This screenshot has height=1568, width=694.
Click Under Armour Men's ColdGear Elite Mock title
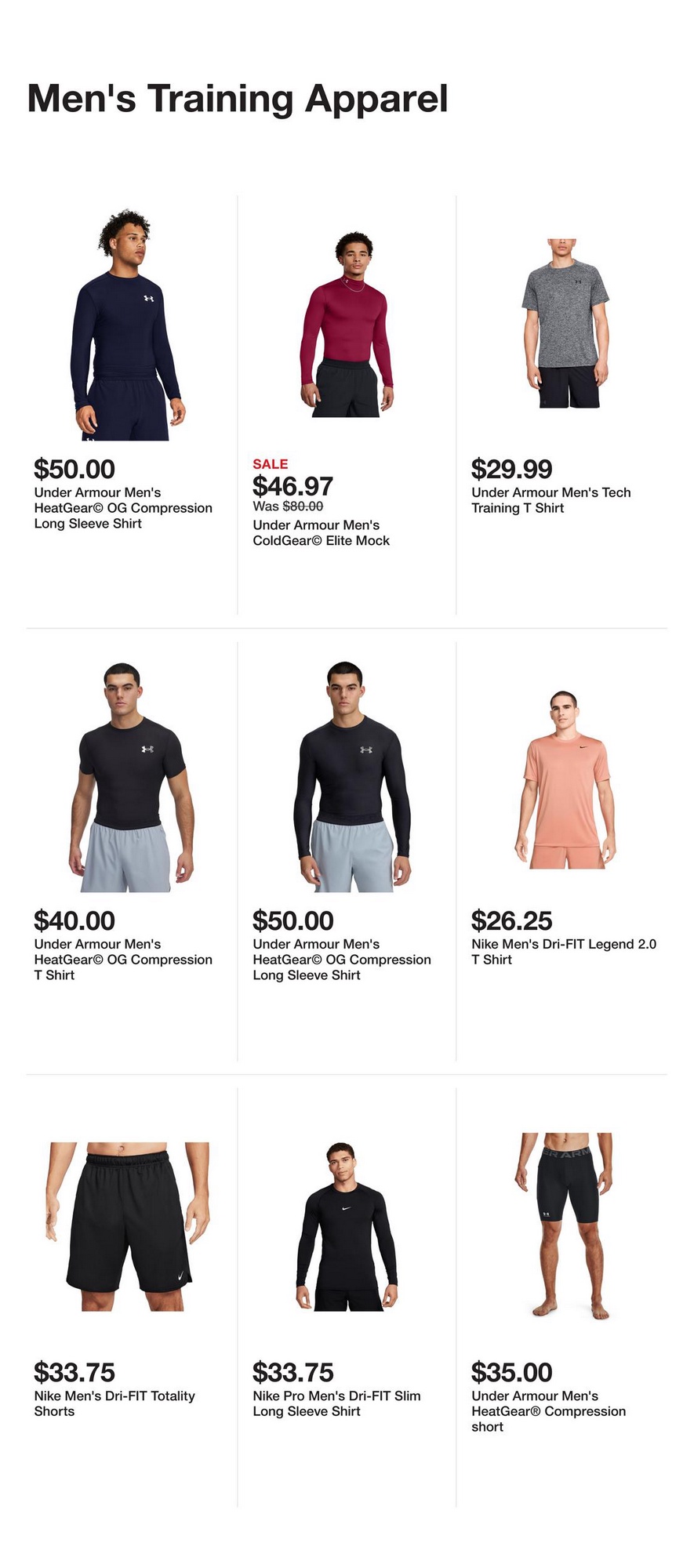pyautogui.click(x=321, y=533)
